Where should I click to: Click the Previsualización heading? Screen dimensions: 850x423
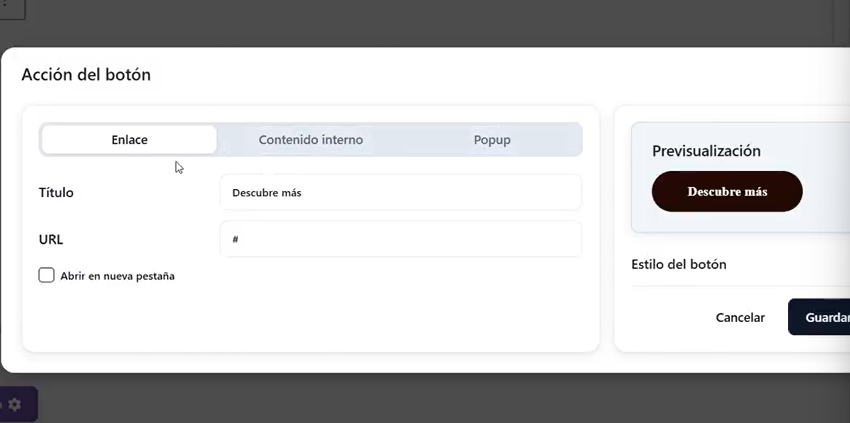click(706, 151)
